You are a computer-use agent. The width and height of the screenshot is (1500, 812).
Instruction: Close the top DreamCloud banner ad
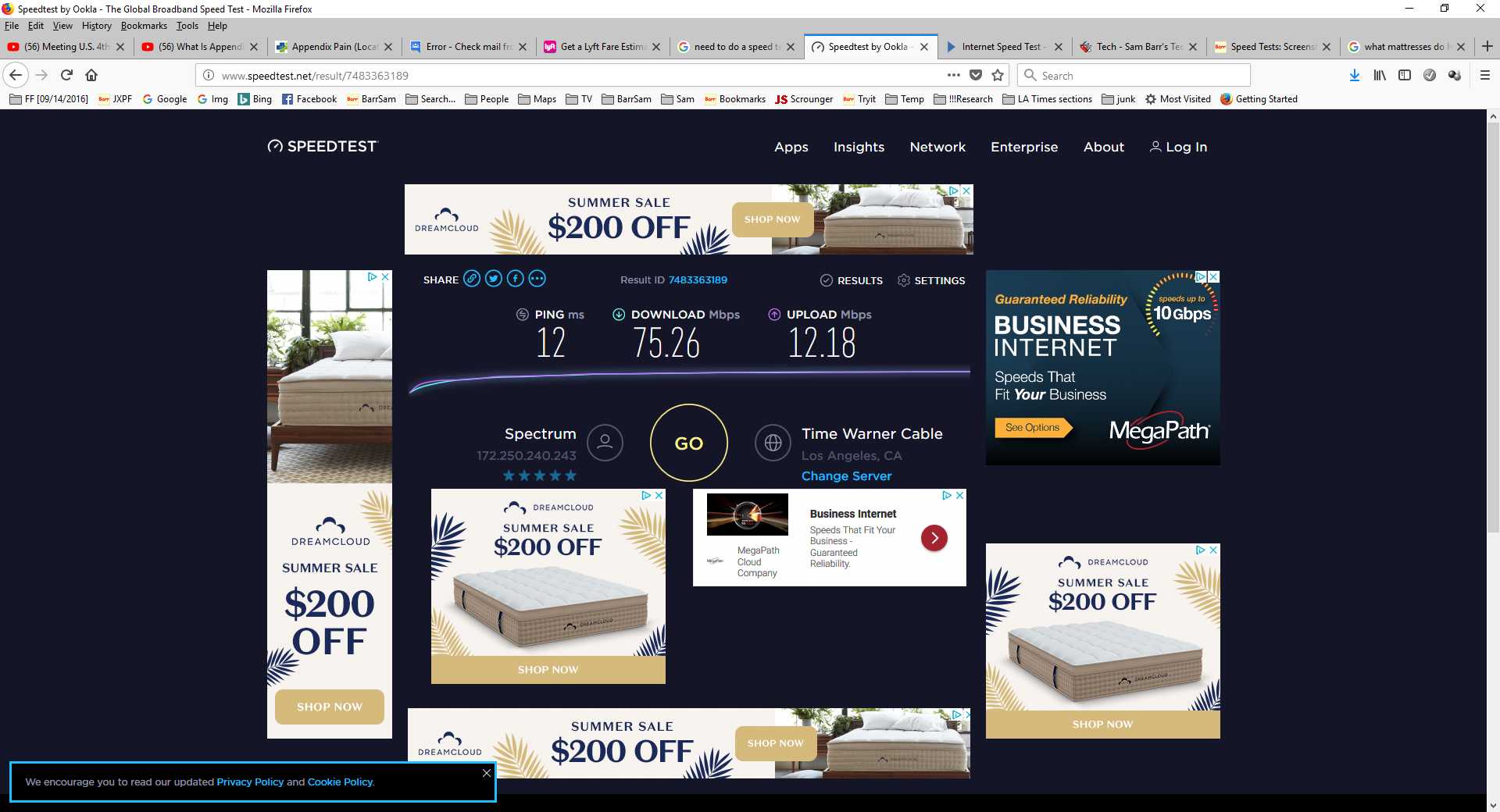(966, 191)
